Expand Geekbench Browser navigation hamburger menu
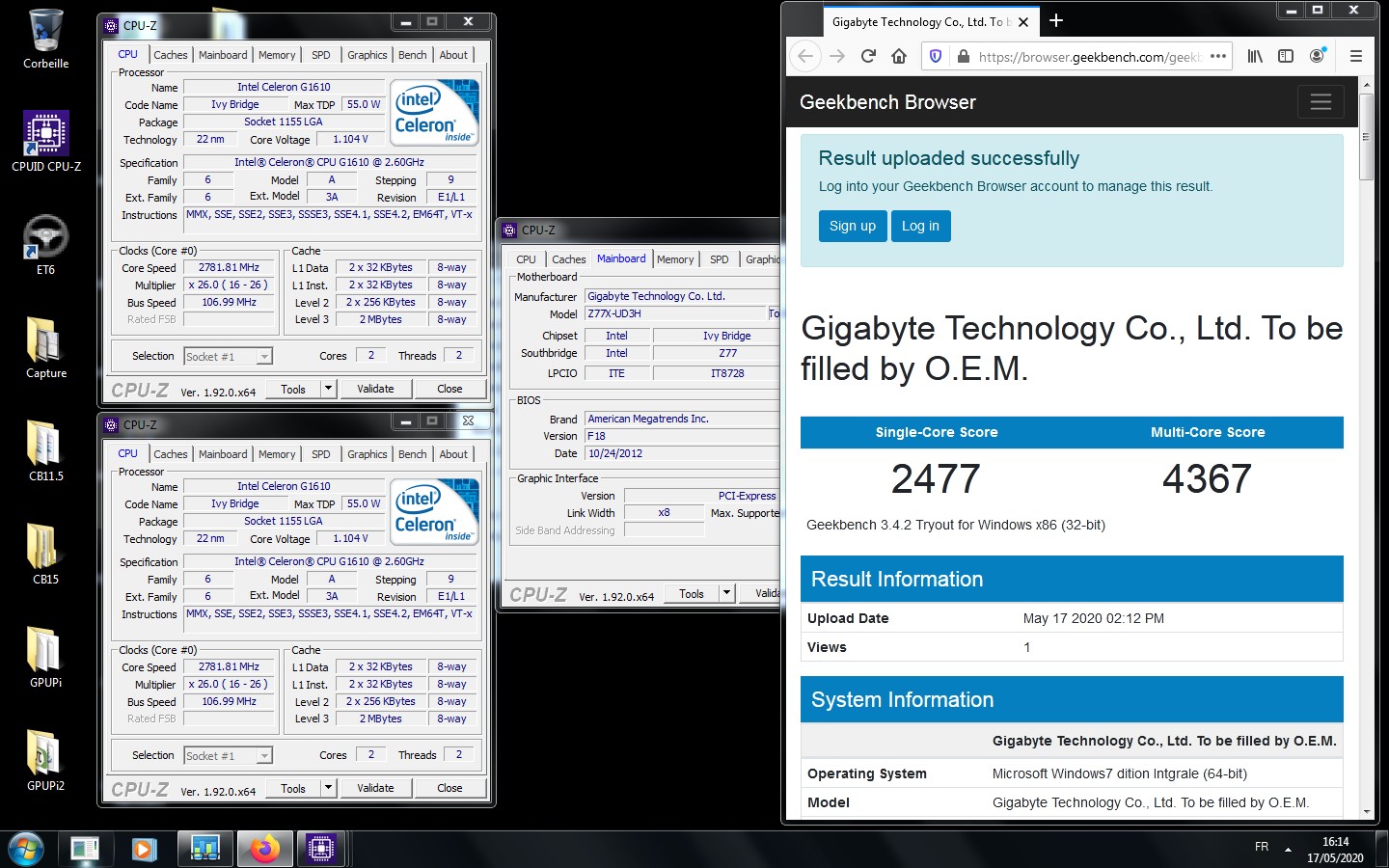 tap(1321, 101)
